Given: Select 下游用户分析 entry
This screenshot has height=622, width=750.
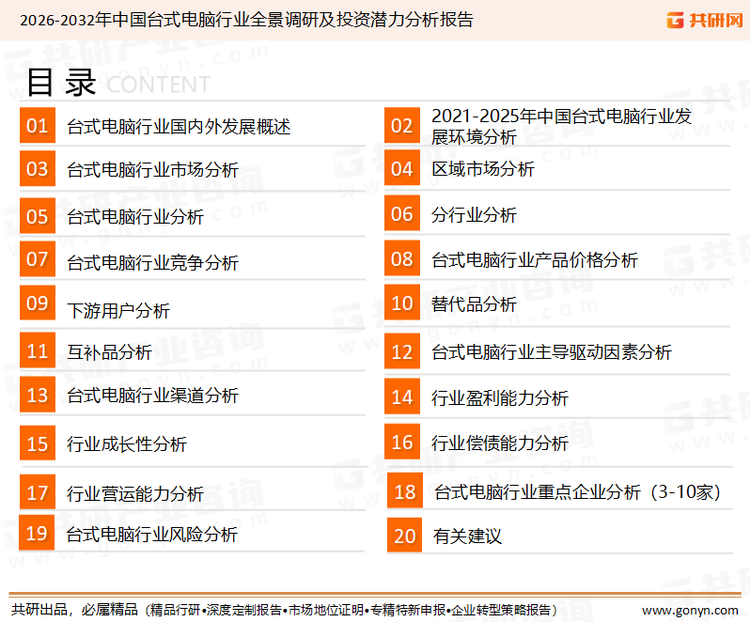Looking at the screenshot, I should tap(118, 310).
